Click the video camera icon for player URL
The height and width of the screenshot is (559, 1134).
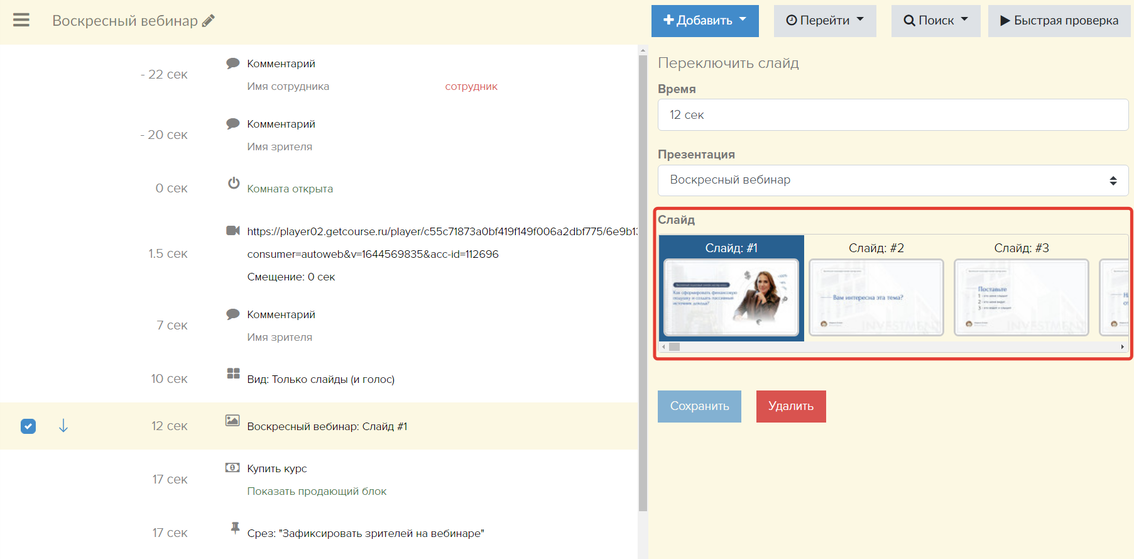point(233,231)
